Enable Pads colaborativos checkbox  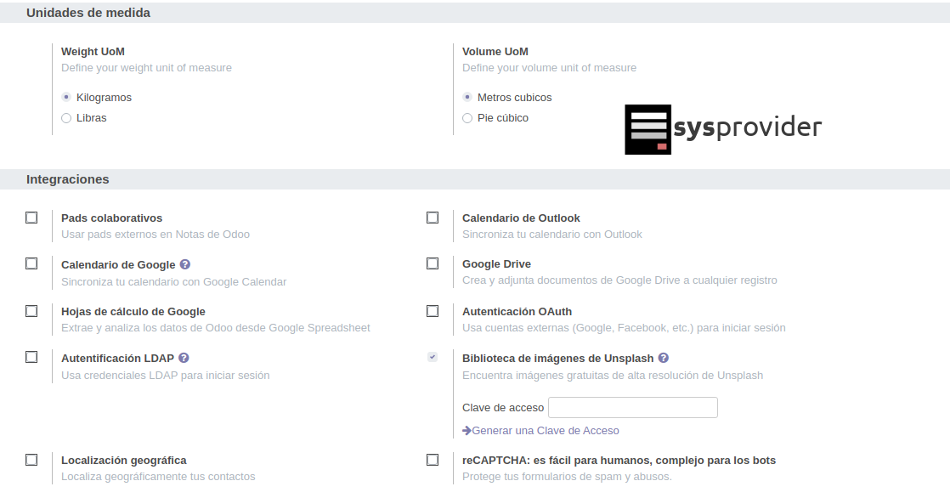(x=32, y=218)
